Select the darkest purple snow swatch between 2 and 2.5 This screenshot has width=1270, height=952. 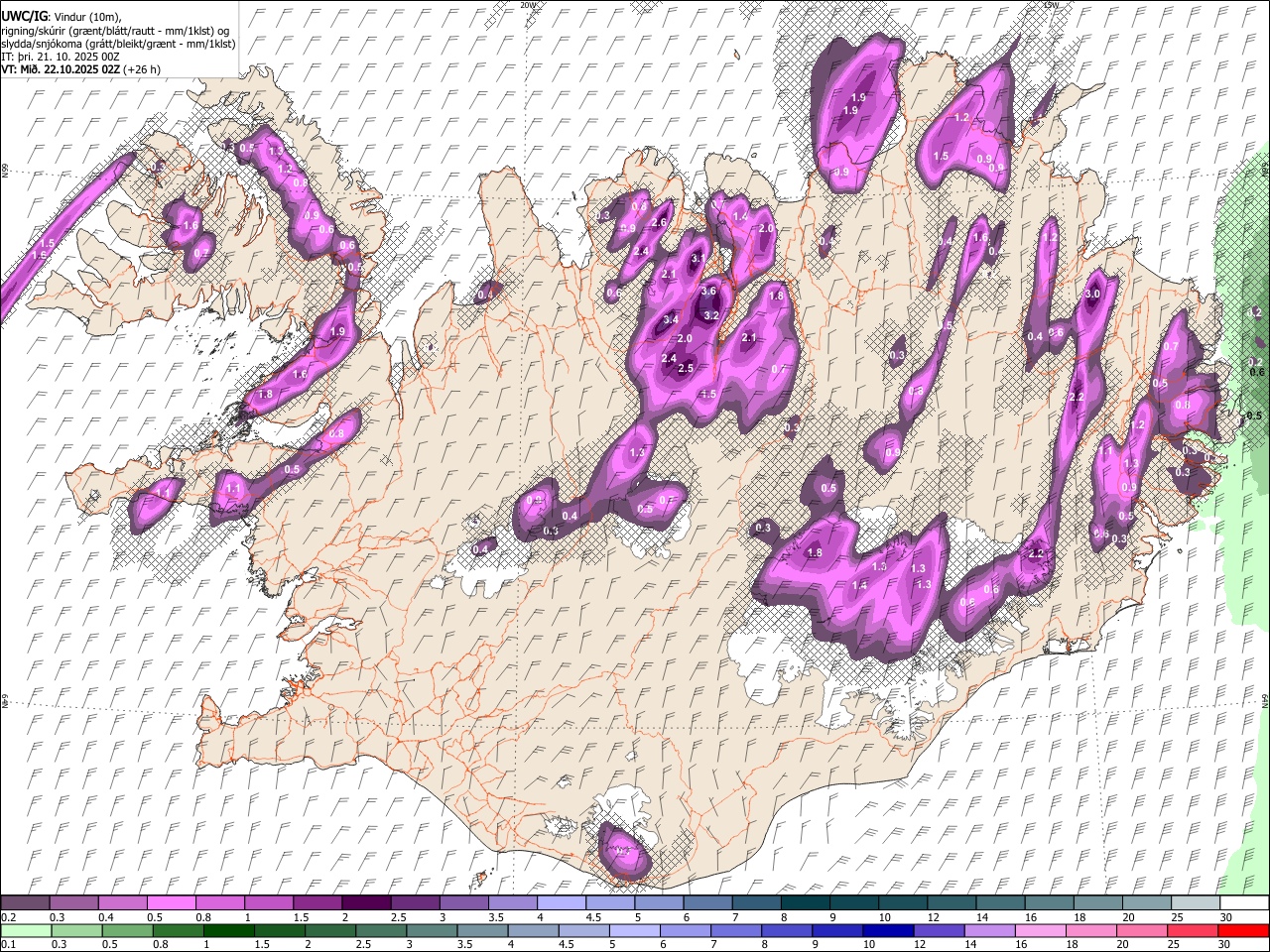point(367,903)
